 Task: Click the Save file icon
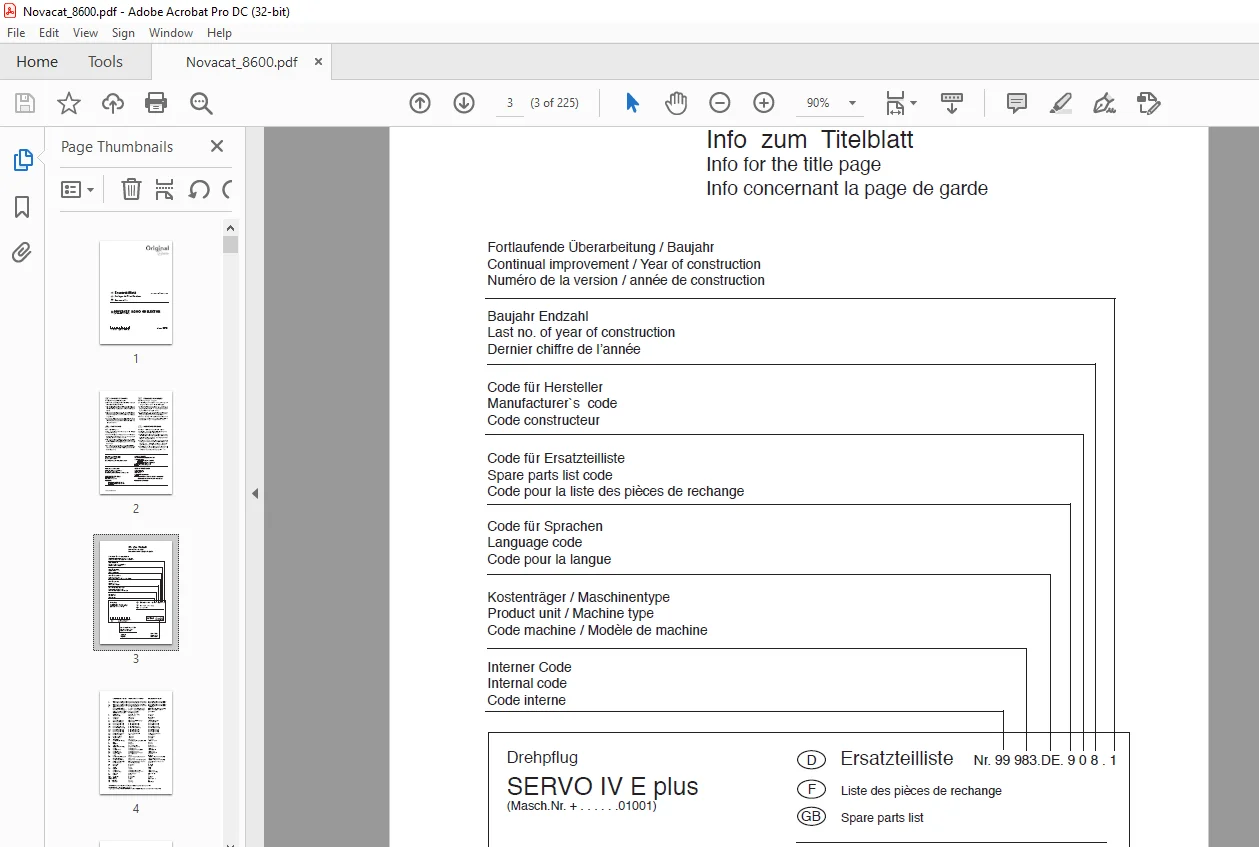(x=25, y=103)
